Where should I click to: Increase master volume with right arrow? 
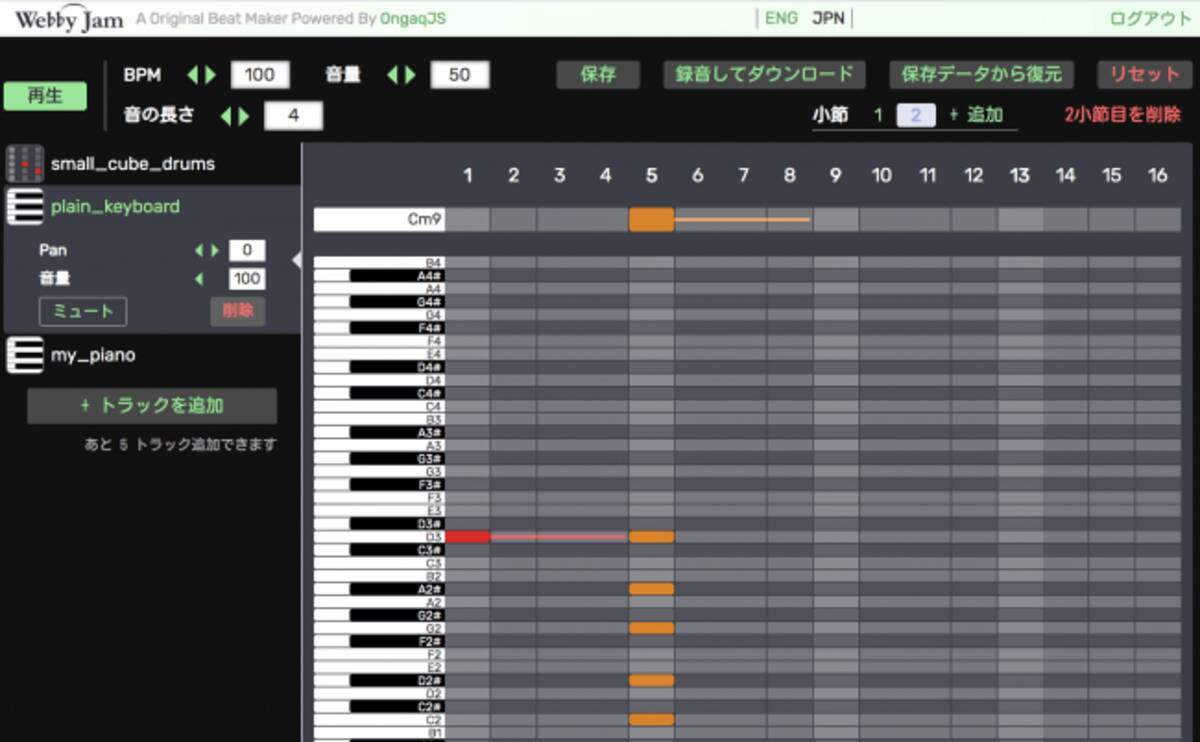pyautogui.click(x=410, y=76)
